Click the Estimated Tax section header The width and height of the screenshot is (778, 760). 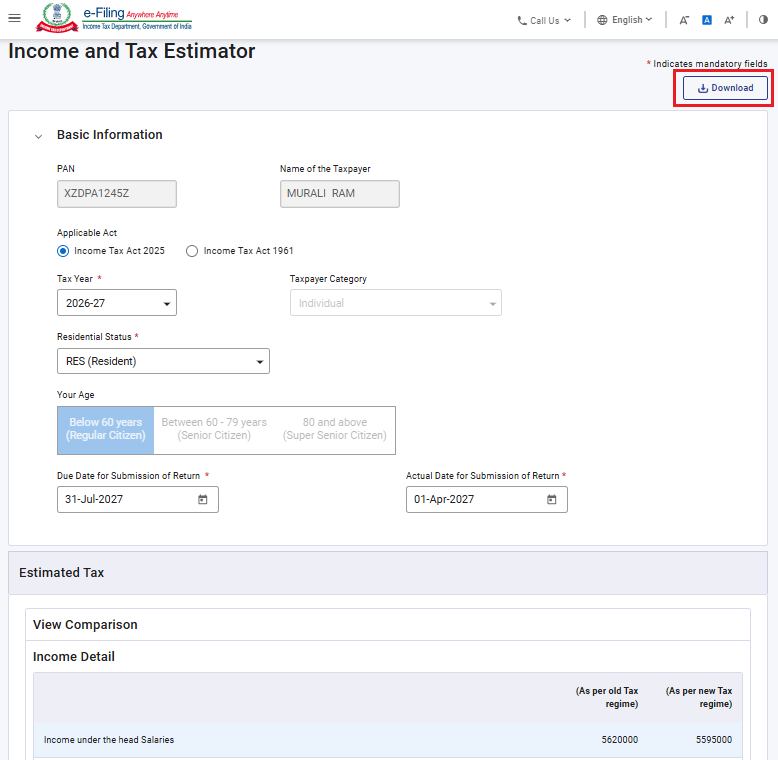coord(388,573)
